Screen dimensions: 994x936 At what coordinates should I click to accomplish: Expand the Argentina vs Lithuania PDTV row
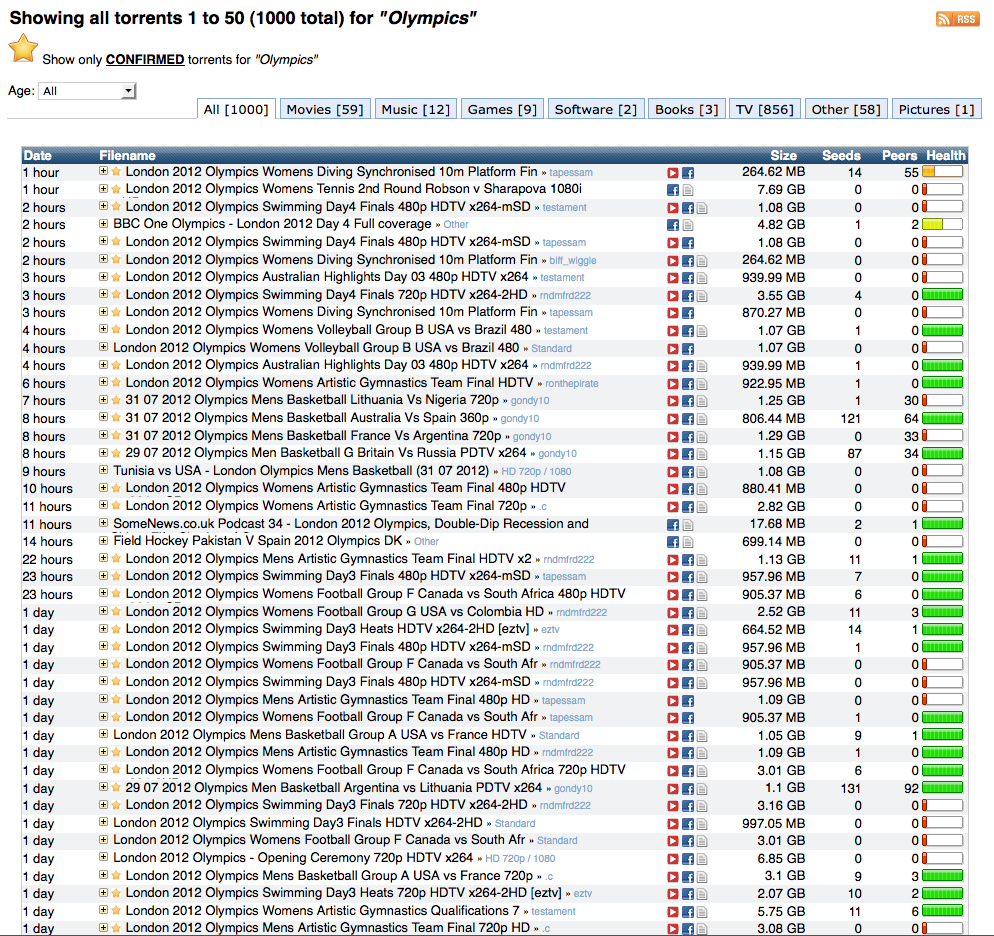[x=103, y=787]
